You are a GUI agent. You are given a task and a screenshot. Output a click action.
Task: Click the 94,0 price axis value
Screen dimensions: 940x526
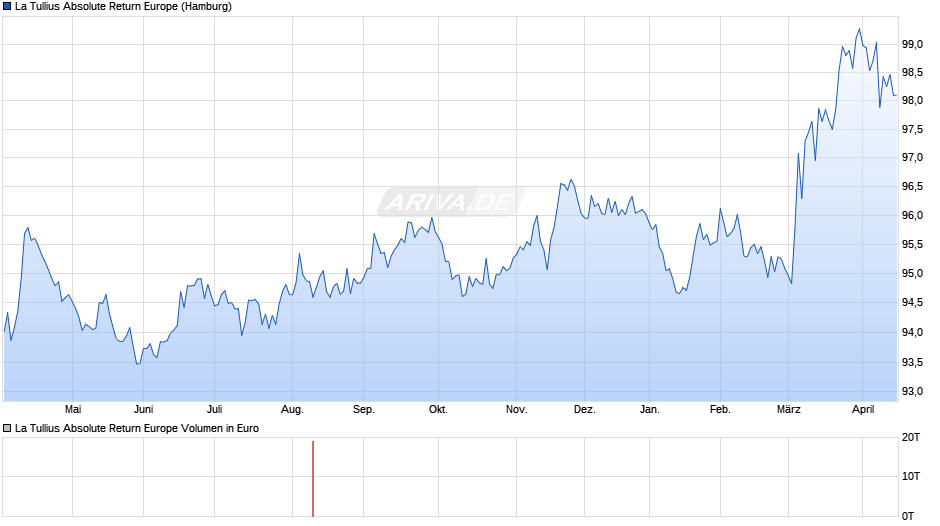(912, 332)
